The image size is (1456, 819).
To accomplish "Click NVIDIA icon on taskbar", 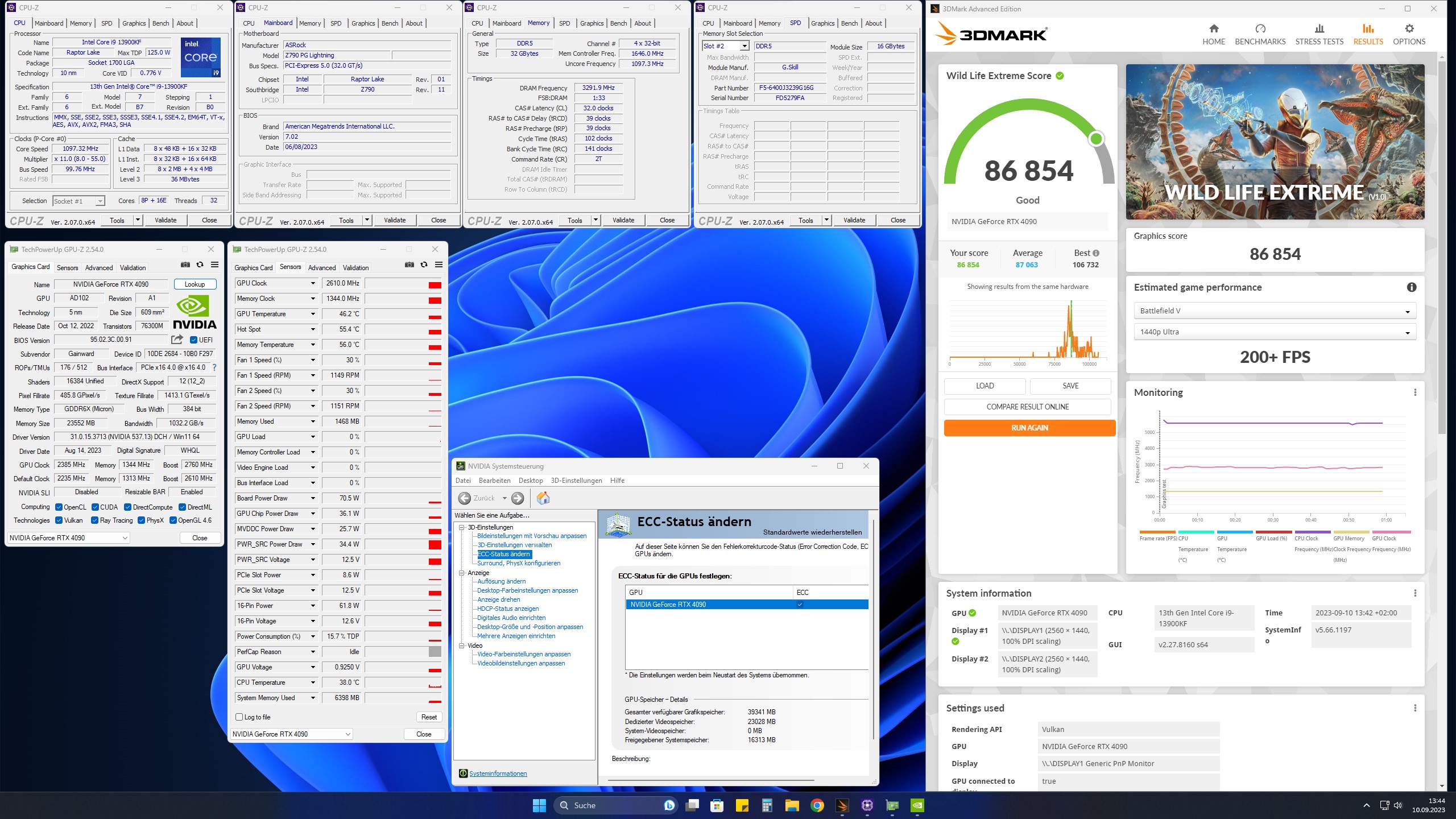I will (x=917, y=805).
